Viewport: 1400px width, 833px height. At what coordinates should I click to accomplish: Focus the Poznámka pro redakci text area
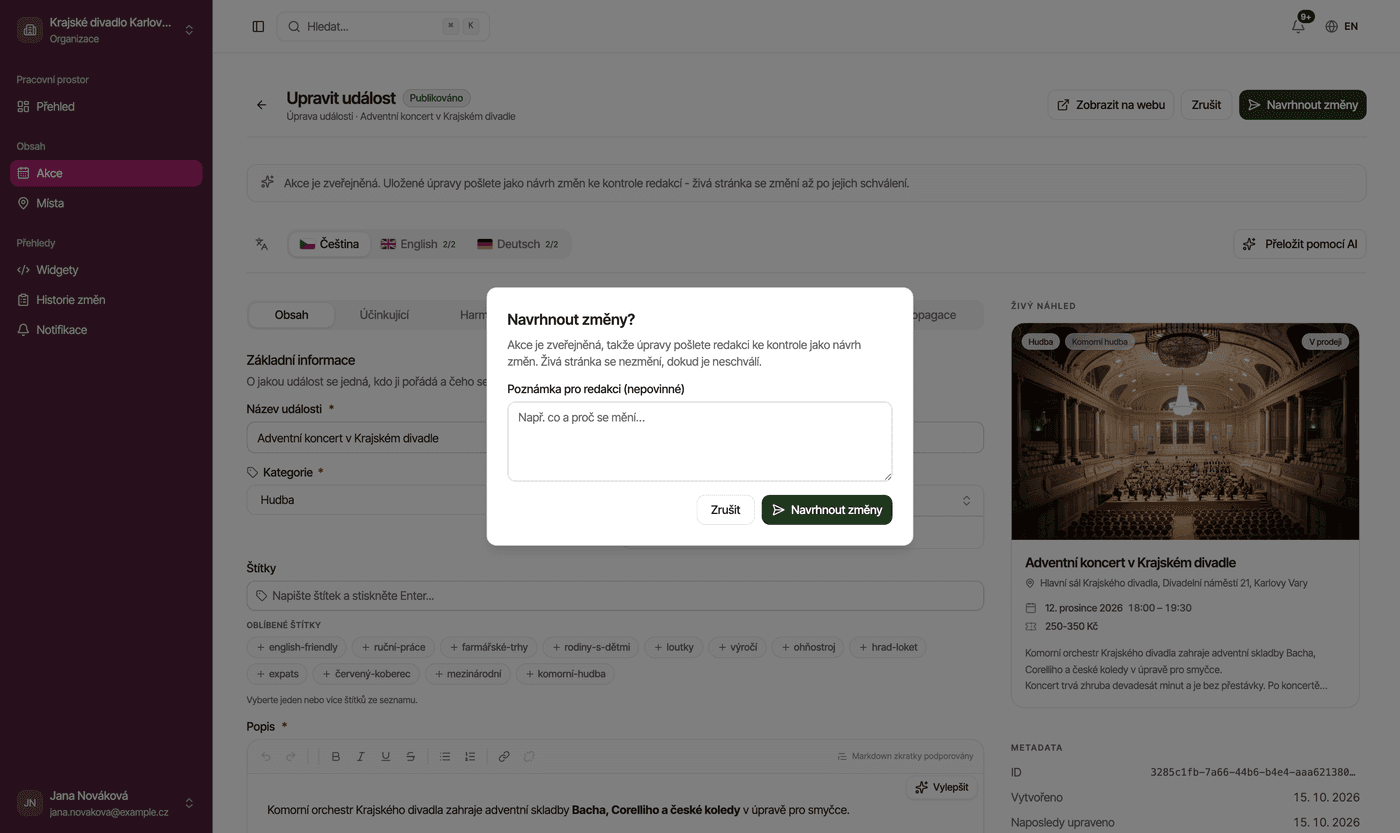(x=699, y=441)
